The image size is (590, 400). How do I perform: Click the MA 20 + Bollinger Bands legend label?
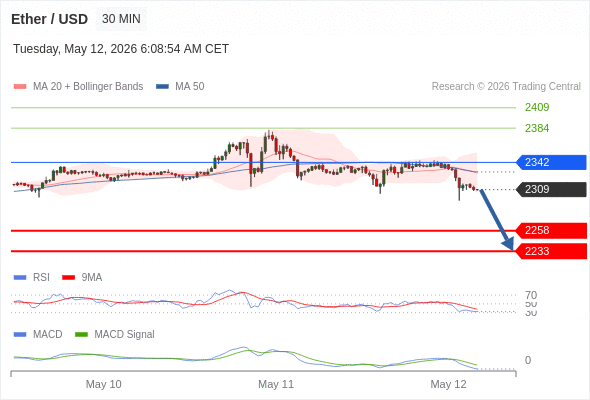[x=88, y=87]
